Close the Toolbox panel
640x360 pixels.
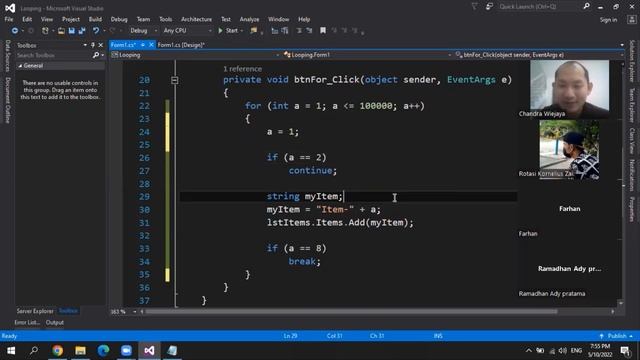point(101,45)
